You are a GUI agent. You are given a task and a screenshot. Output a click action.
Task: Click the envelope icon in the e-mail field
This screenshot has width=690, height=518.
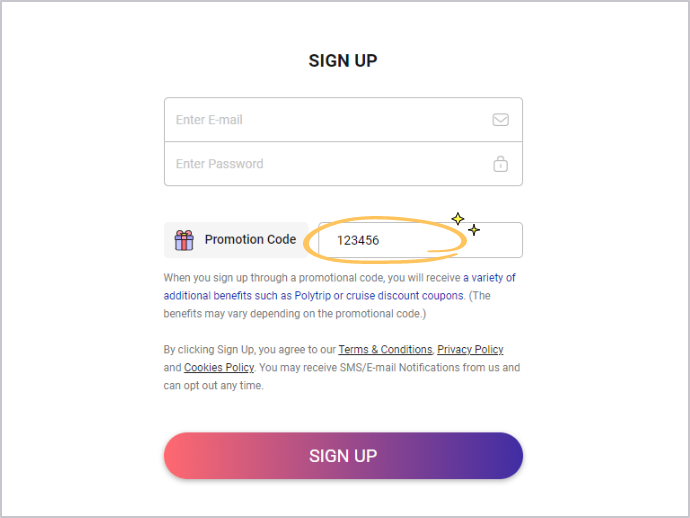[x=500, y=120]
